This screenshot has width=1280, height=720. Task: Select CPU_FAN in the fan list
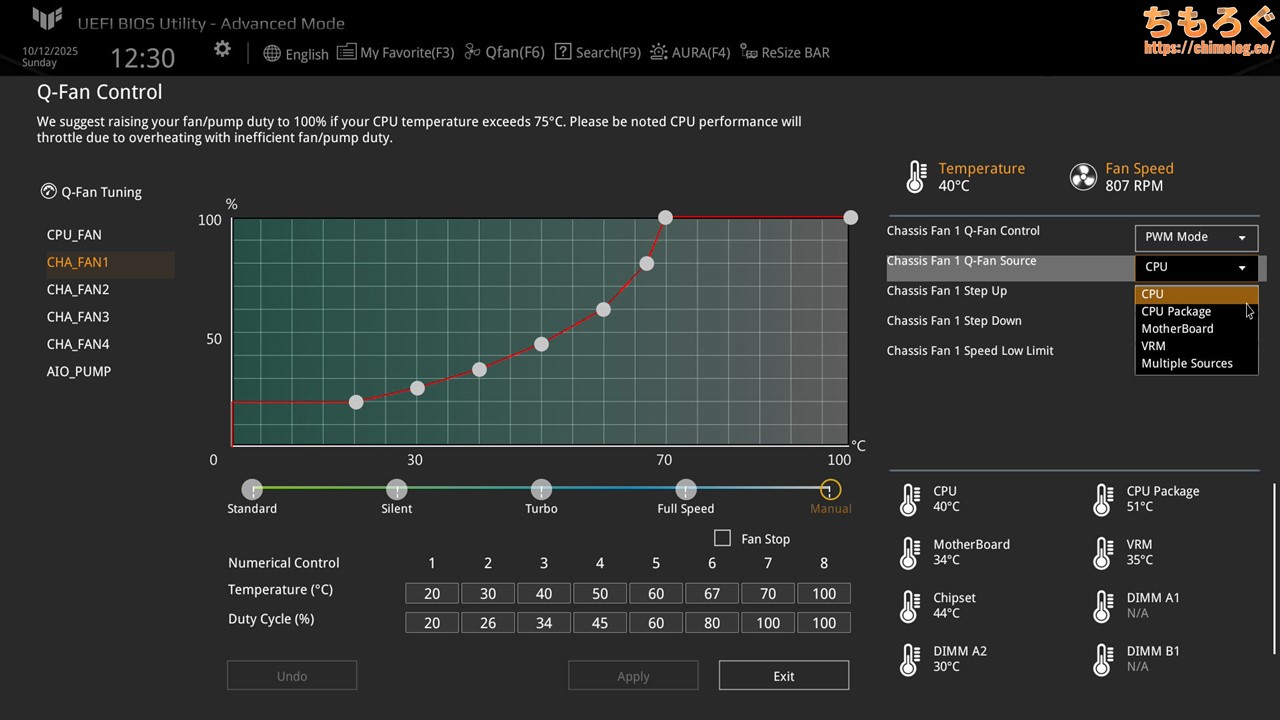pos(74,235)
